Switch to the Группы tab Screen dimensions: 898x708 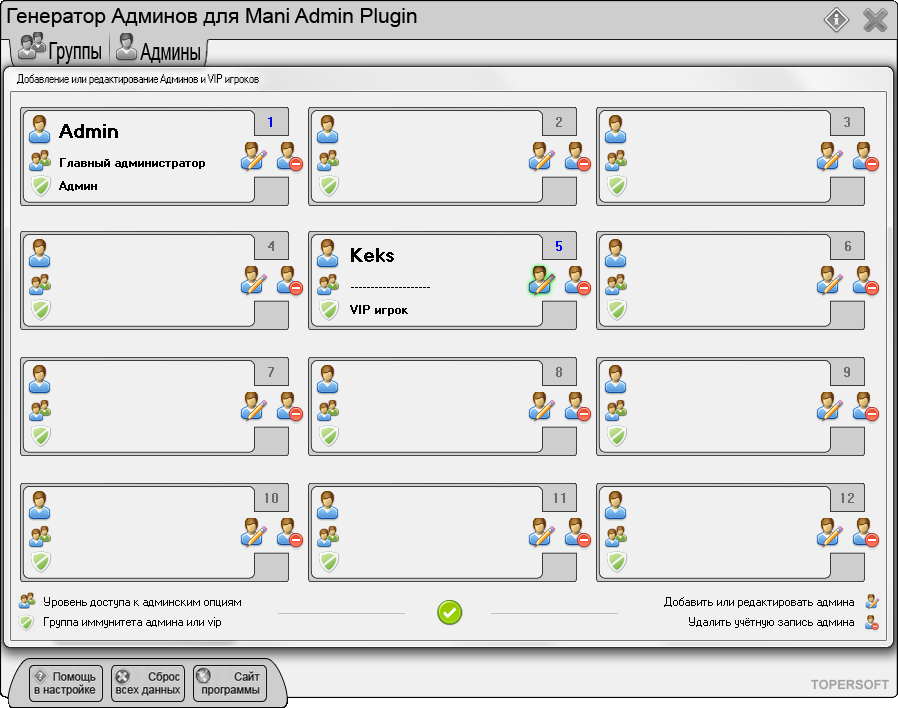coord(60,50)
